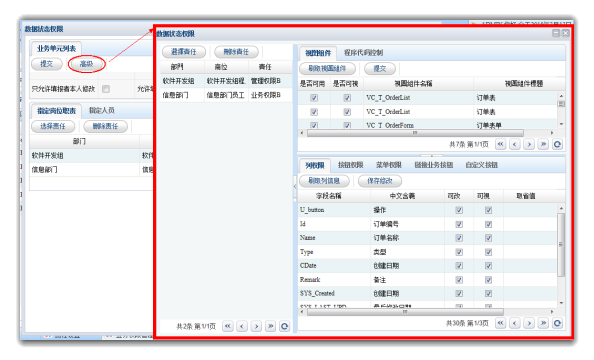Collapse the left responsibility panel via splitter handle
Viewport: 594px width, 360px height.
(295, 186)
